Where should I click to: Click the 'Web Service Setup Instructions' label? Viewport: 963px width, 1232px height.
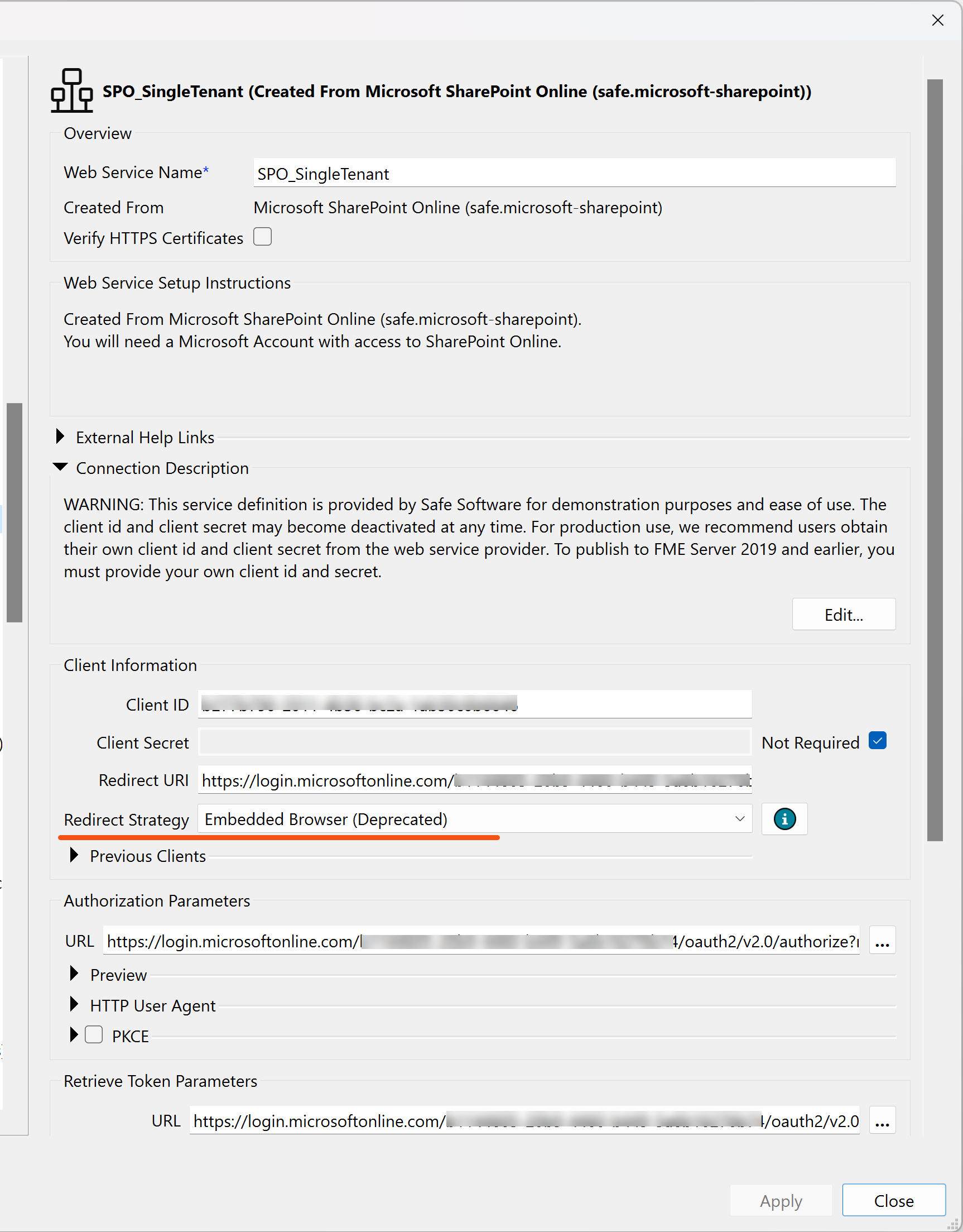pos(177,282)
